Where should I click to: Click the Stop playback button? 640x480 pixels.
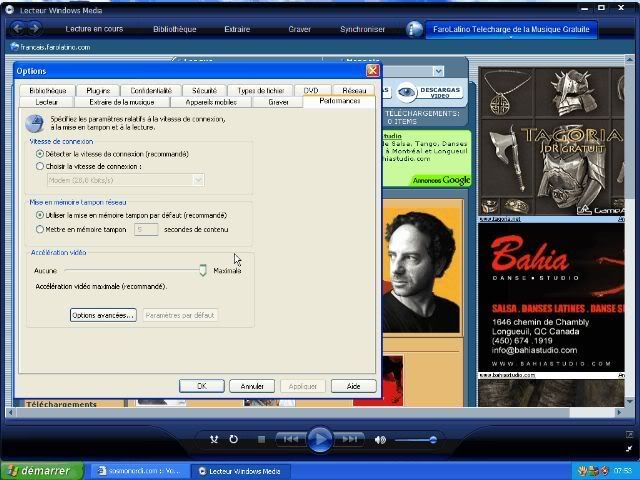click(x=262, y=440)
